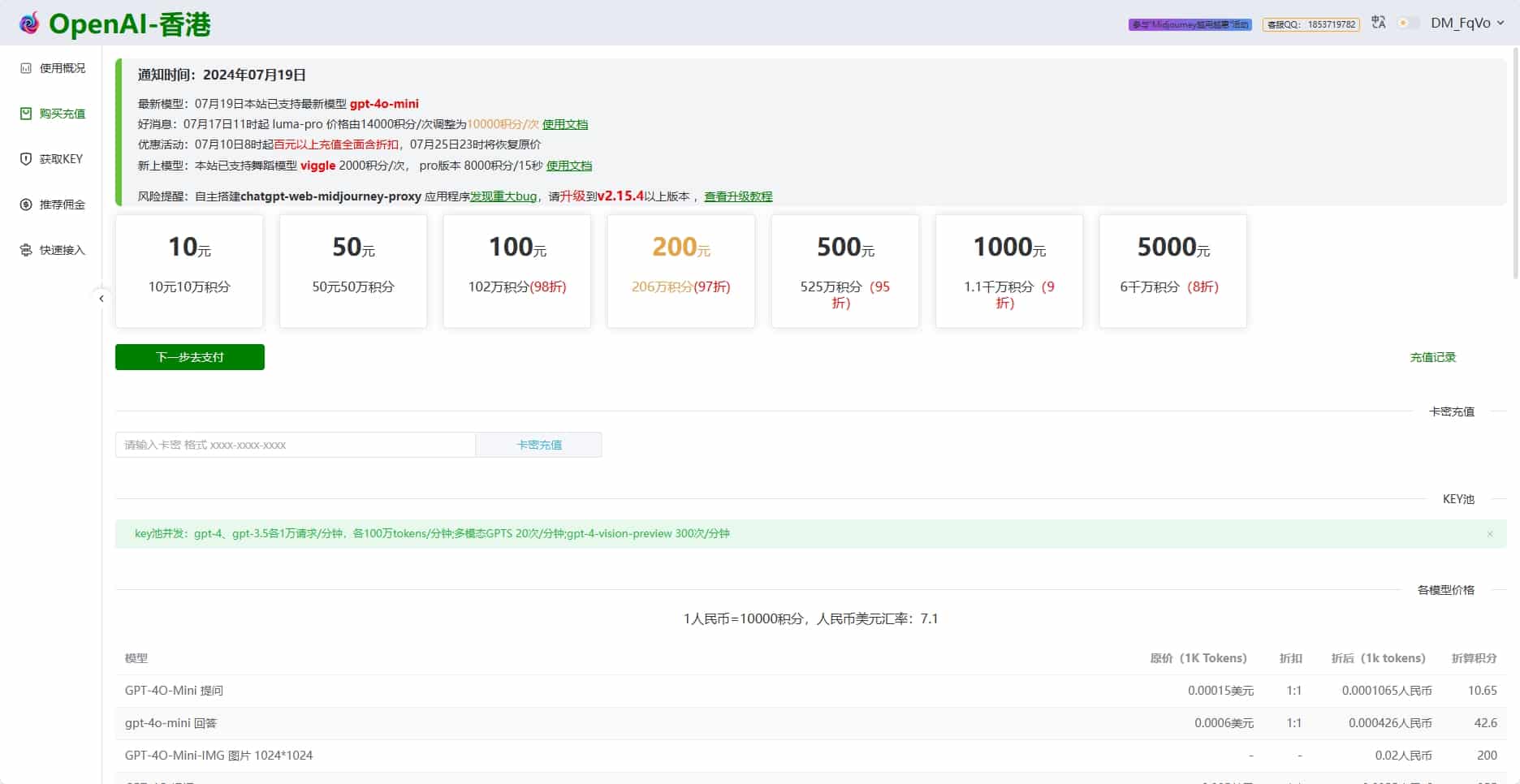Select the 100元 recharge card
Image resolution: width=1520 pixels, height=784 pixels.
[517, 271]
